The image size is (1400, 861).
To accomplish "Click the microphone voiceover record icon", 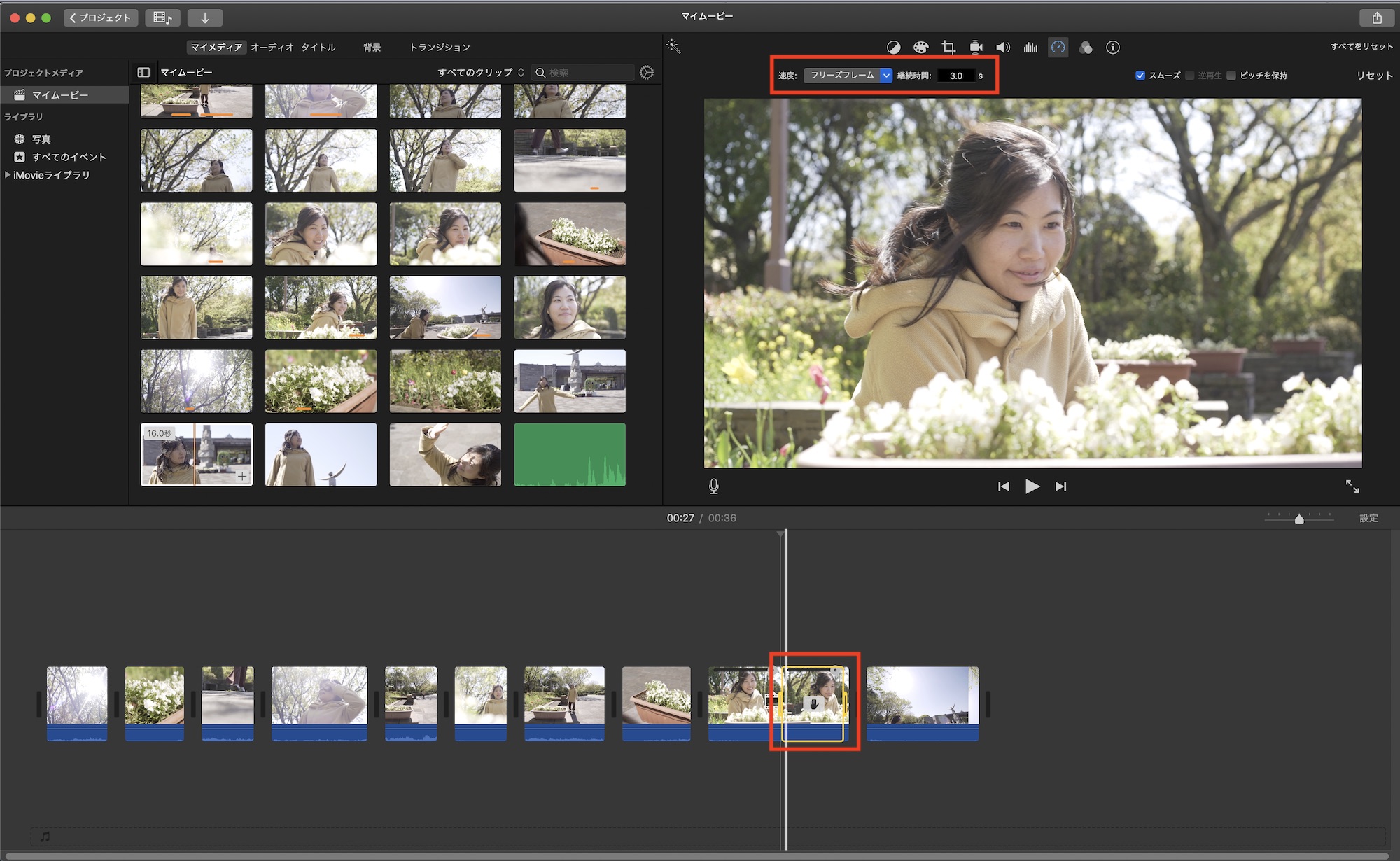I will click(x=713, y=486).
